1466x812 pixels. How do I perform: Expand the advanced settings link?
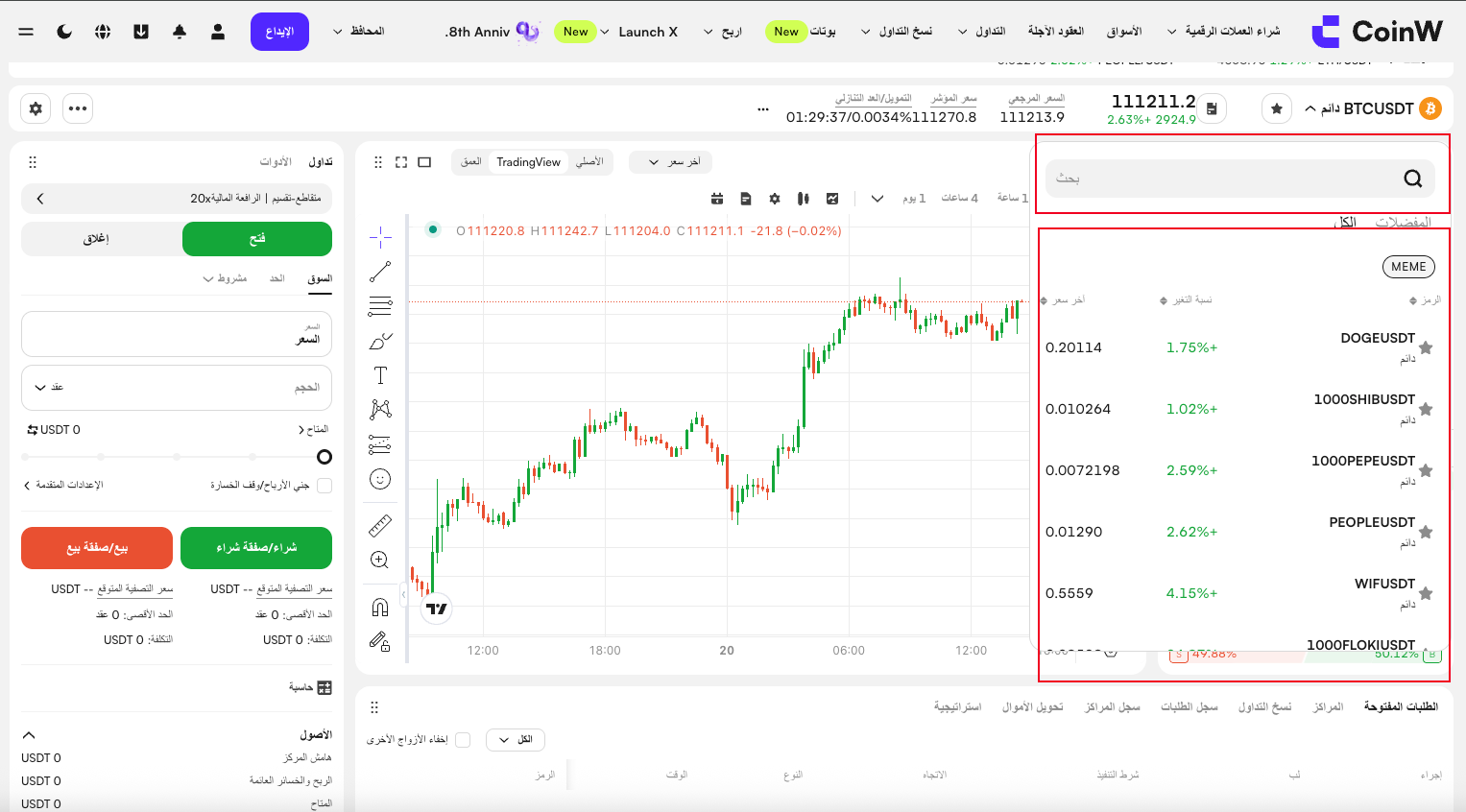click(x=63, y=486)
